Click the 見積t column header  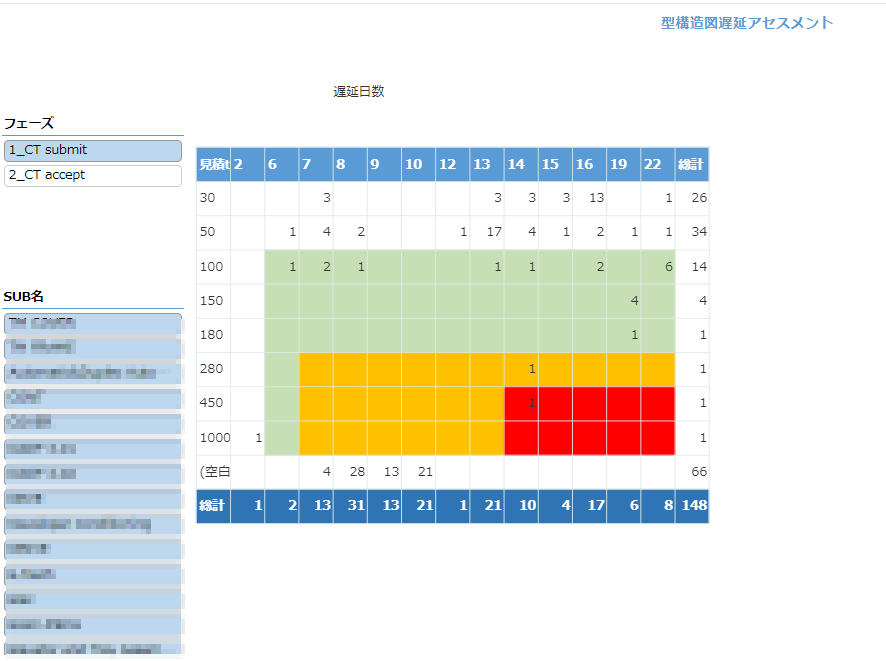point(213,164)
